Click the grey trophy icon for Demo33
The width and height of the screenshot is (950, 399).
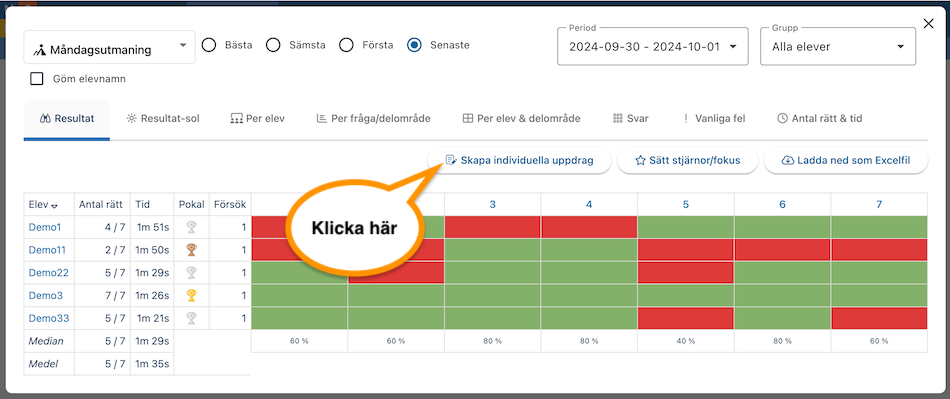tap(191, 318)
